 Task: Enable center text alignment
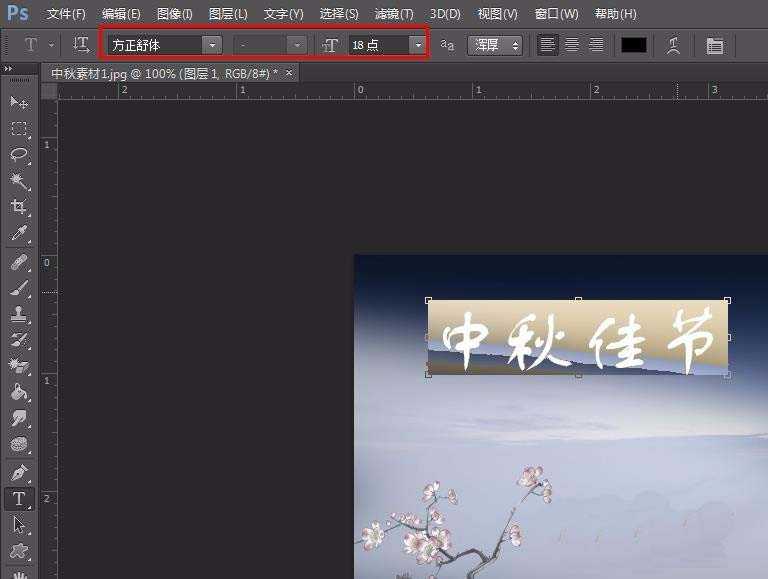click(572, 45)
